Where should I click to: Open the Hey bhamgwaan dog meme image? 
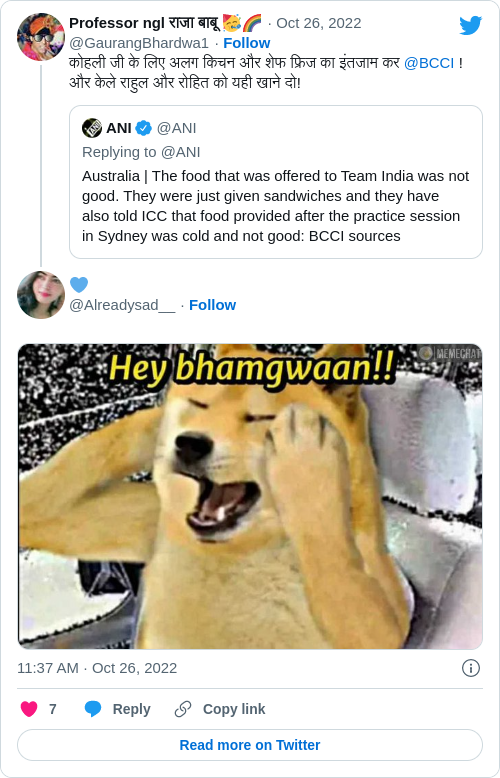coord(250,496)
